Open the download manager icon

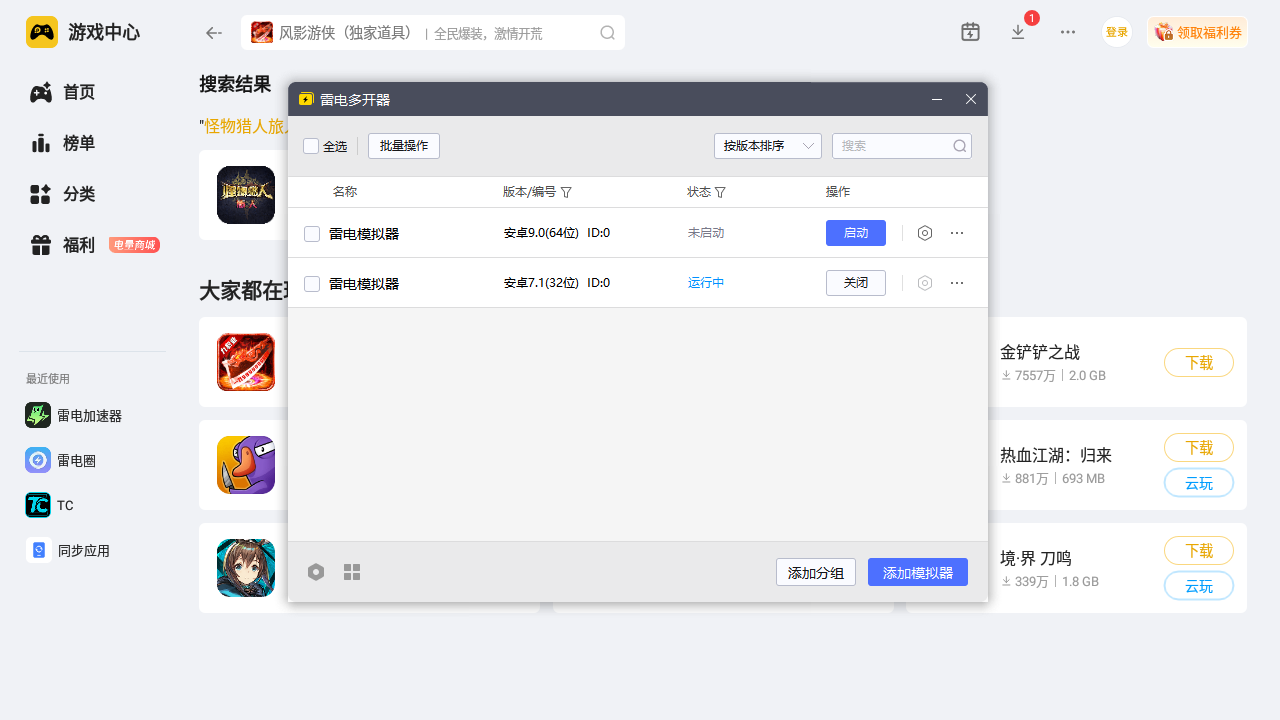tap(1018, 32)
